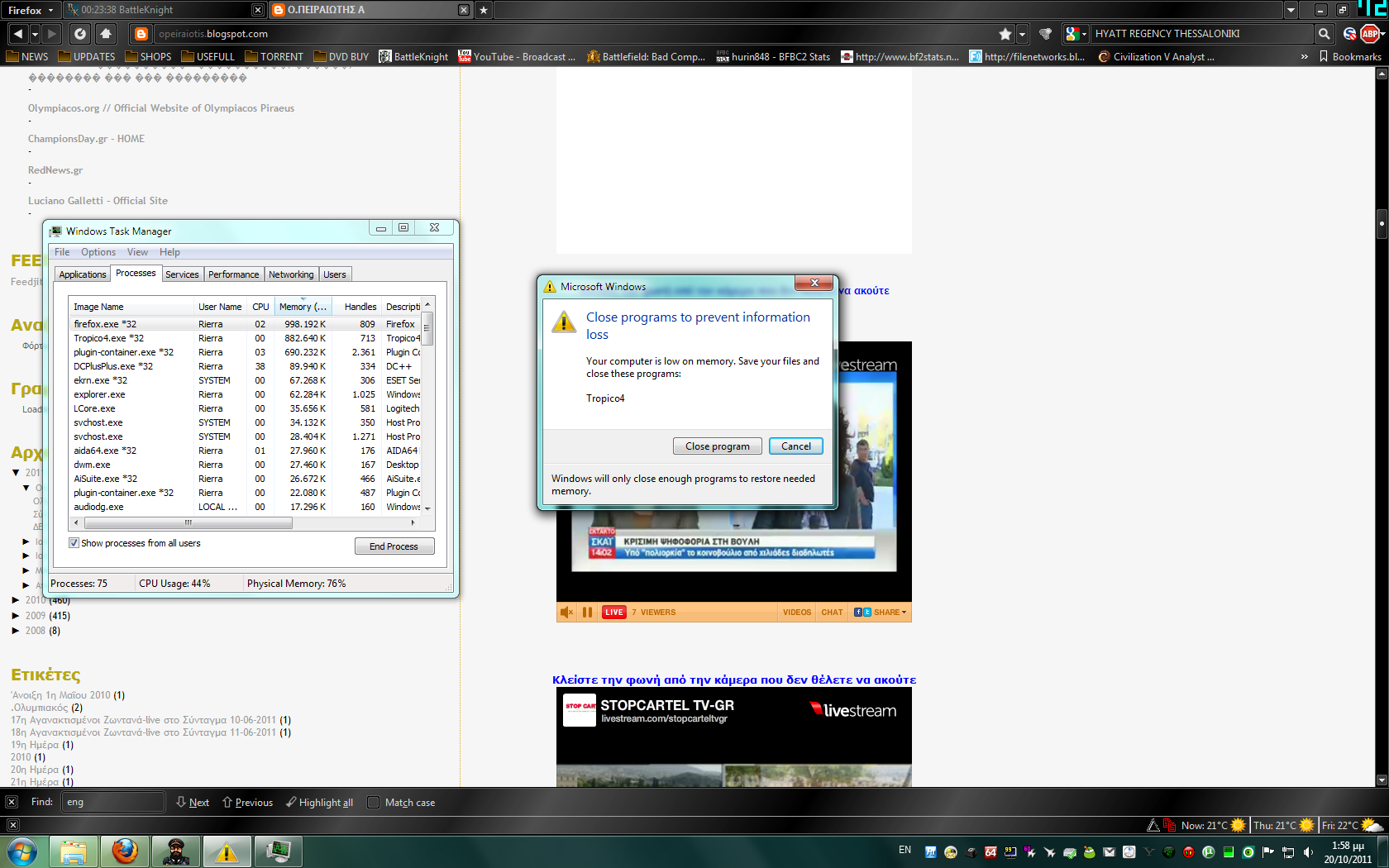Open Windows Explorer from the taskbar
The width and height of the screenshot is (1389, 868).
pos(74,851)
